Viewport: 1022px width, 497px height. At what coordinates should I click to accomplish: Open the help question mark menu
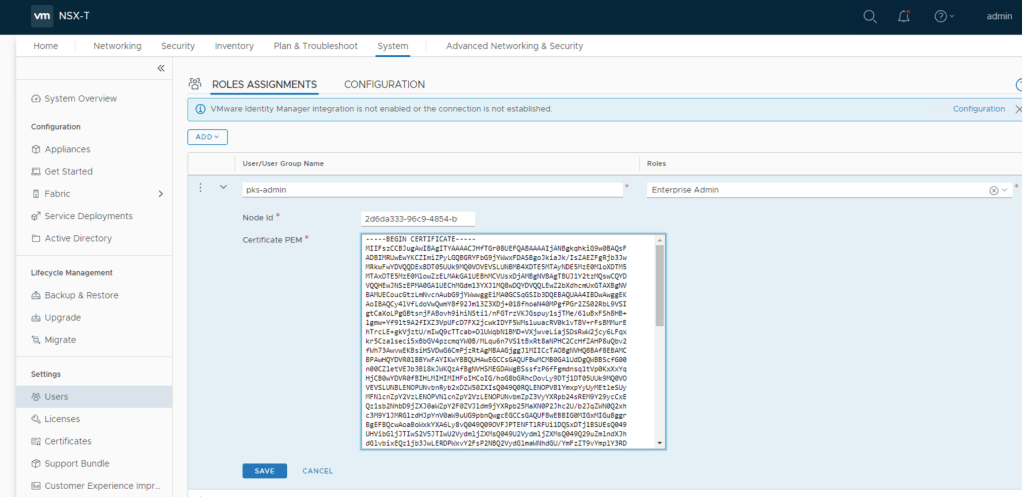[940, 16]
